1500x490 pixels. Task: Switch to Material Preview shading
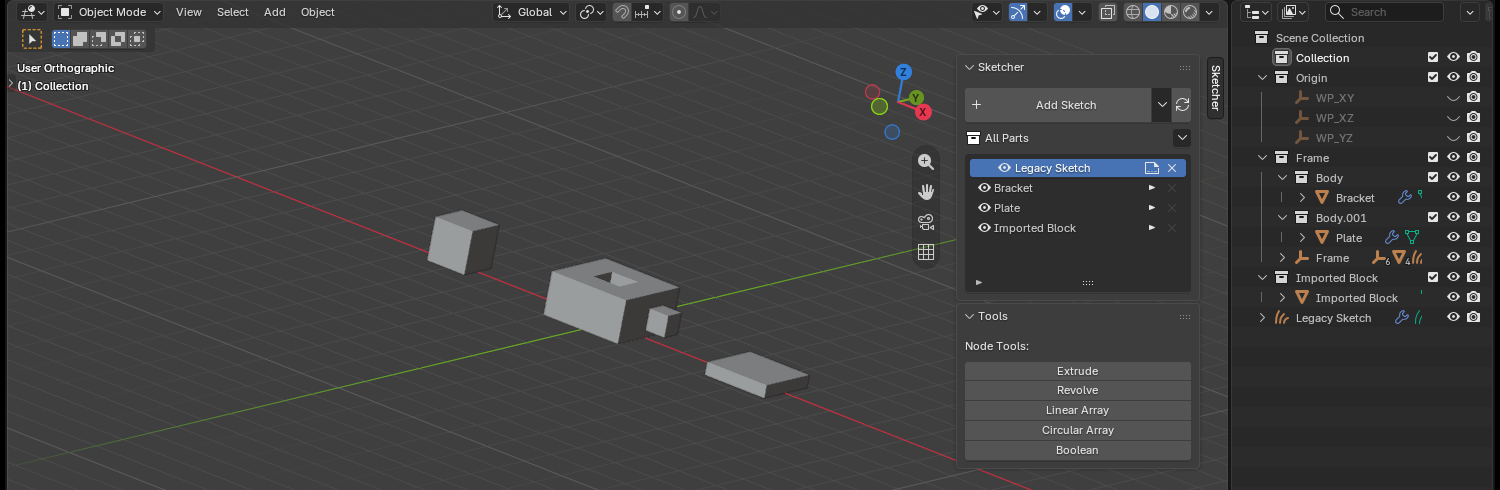[1171, 12]
